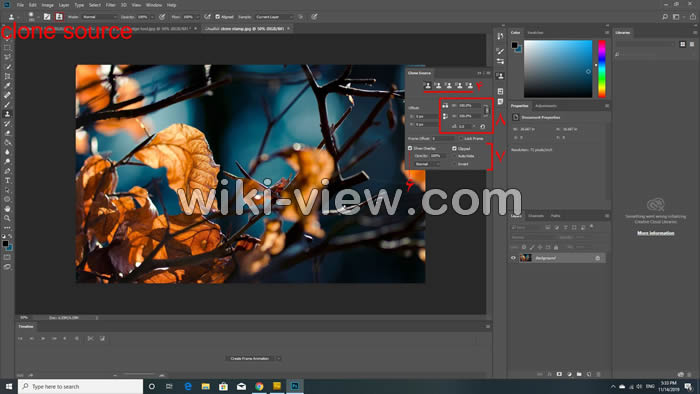700x394 pixels.
Task: Delete layer using Layers panel trash icon
Action: point(599,374)
